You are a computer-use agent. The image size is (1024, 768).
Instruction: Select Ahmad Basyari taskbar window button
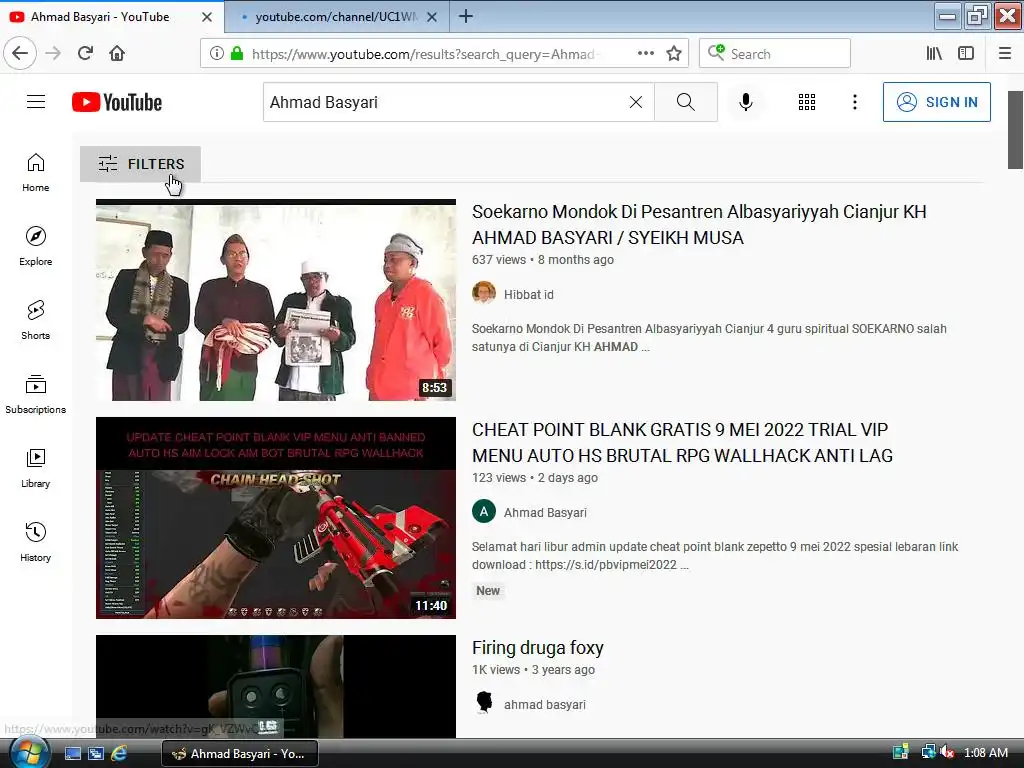point(240,754)
